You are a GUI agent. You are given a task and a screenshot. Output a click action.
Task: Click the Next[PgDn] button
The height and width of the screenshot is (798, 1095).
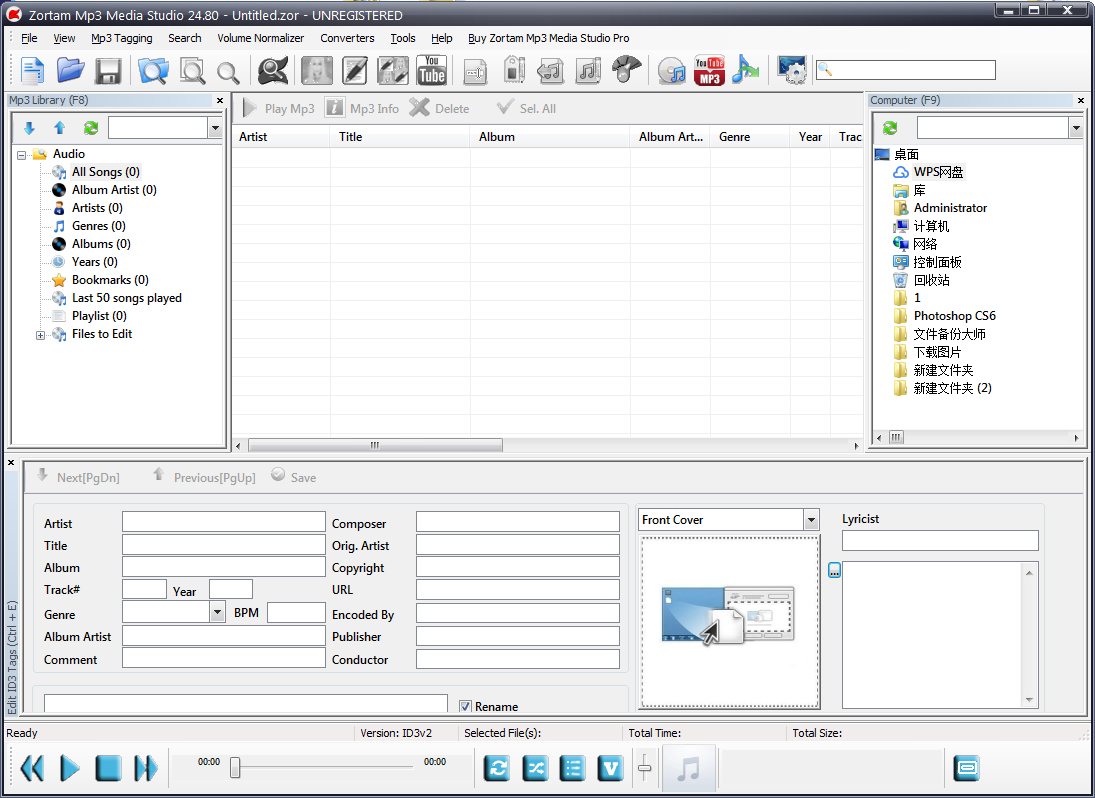pos(78,477)
